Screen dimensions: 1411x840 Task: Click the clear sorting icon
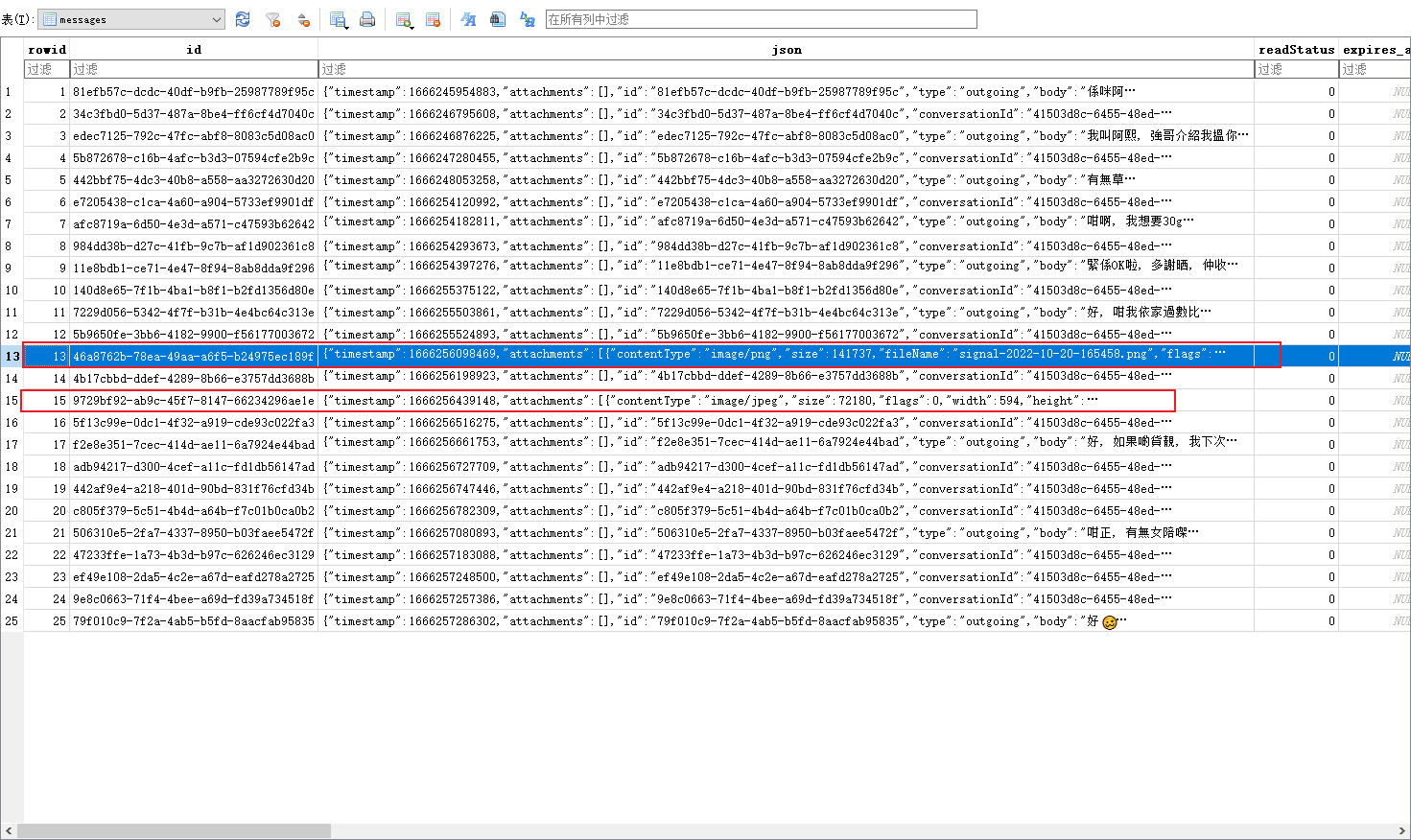coord(302,19)
